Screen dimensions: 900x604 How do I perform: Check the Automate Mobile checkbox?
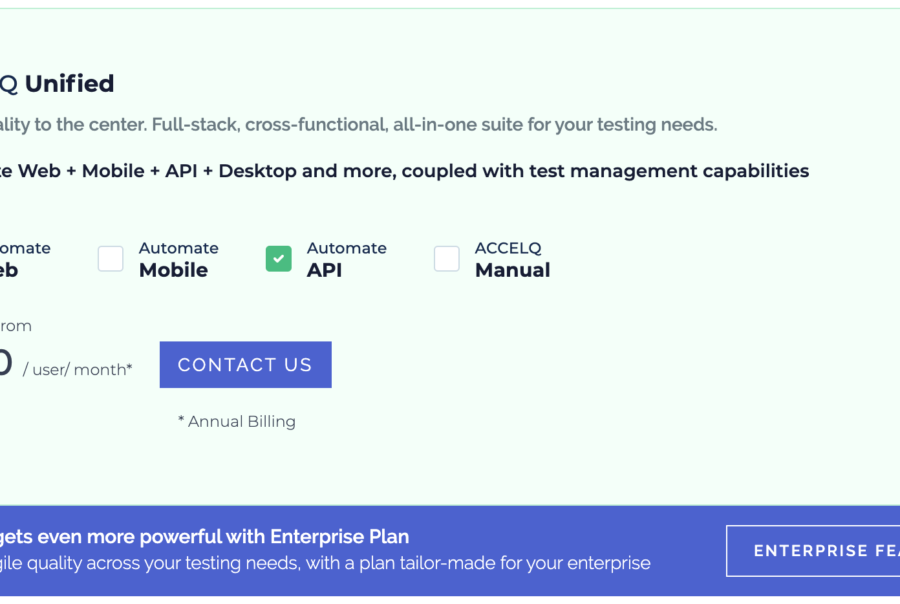[111, 259]
